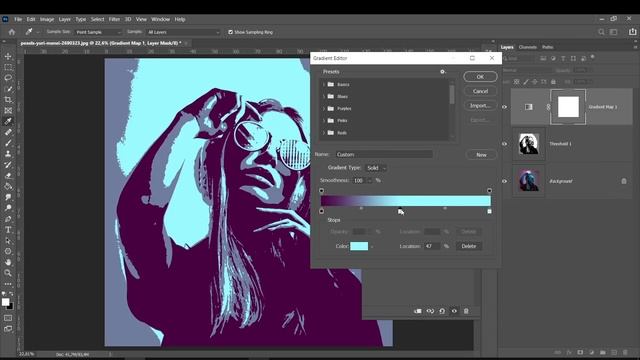Select the left purple color stop
The height and width of the screenshot is (360, 640).
tap(322, 211)
